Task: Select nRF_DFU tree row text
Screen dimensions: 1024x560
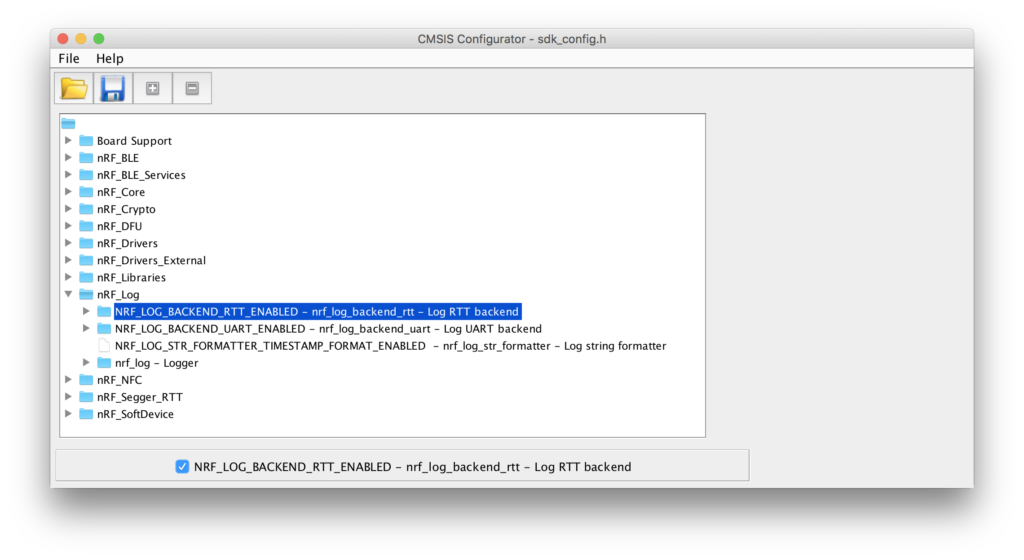Action: coord(119,226)
